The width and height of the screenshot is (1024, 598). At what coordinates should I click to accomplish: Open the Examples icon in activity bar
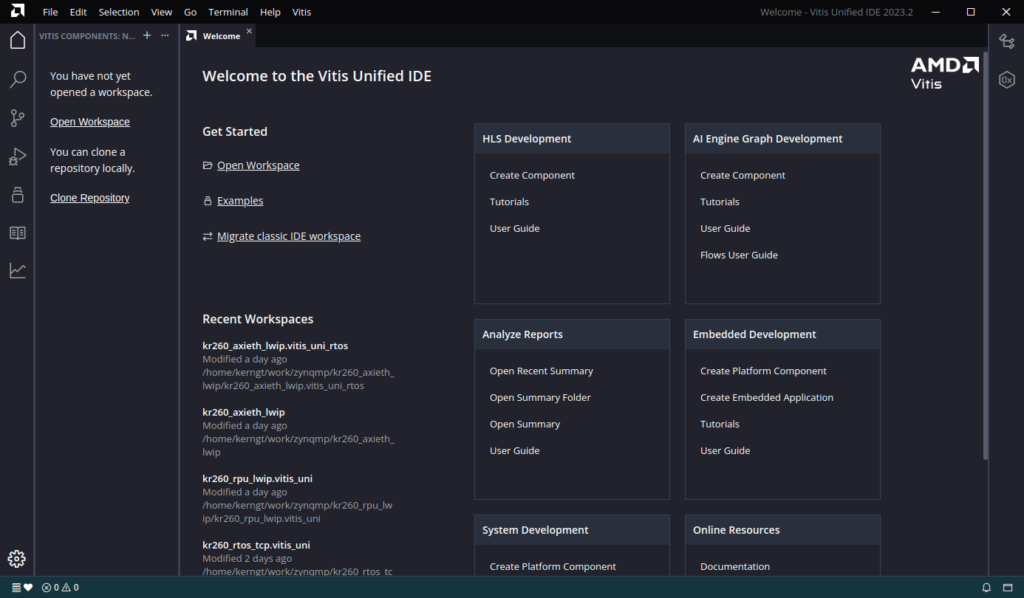[18, 195]
